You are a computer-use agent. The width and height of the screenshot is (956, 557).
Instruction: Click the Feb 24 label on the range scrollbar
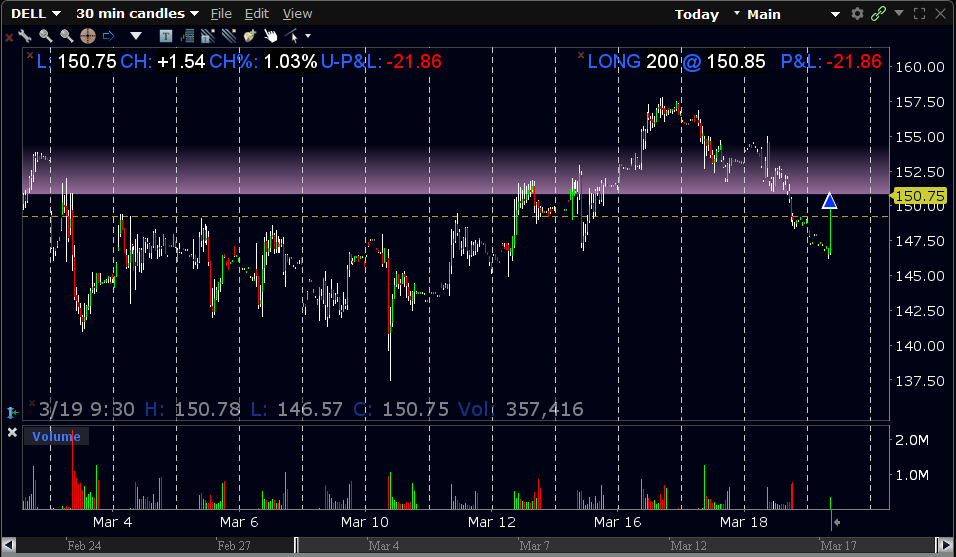[x=84, y=545]
